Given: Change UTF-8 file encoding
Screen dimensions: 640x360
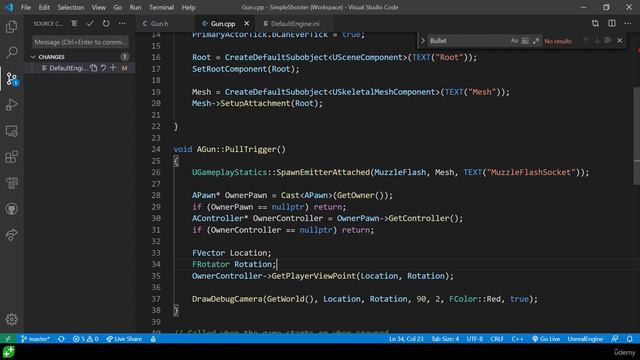Looking at the screenshot, I should click(475, 339).
